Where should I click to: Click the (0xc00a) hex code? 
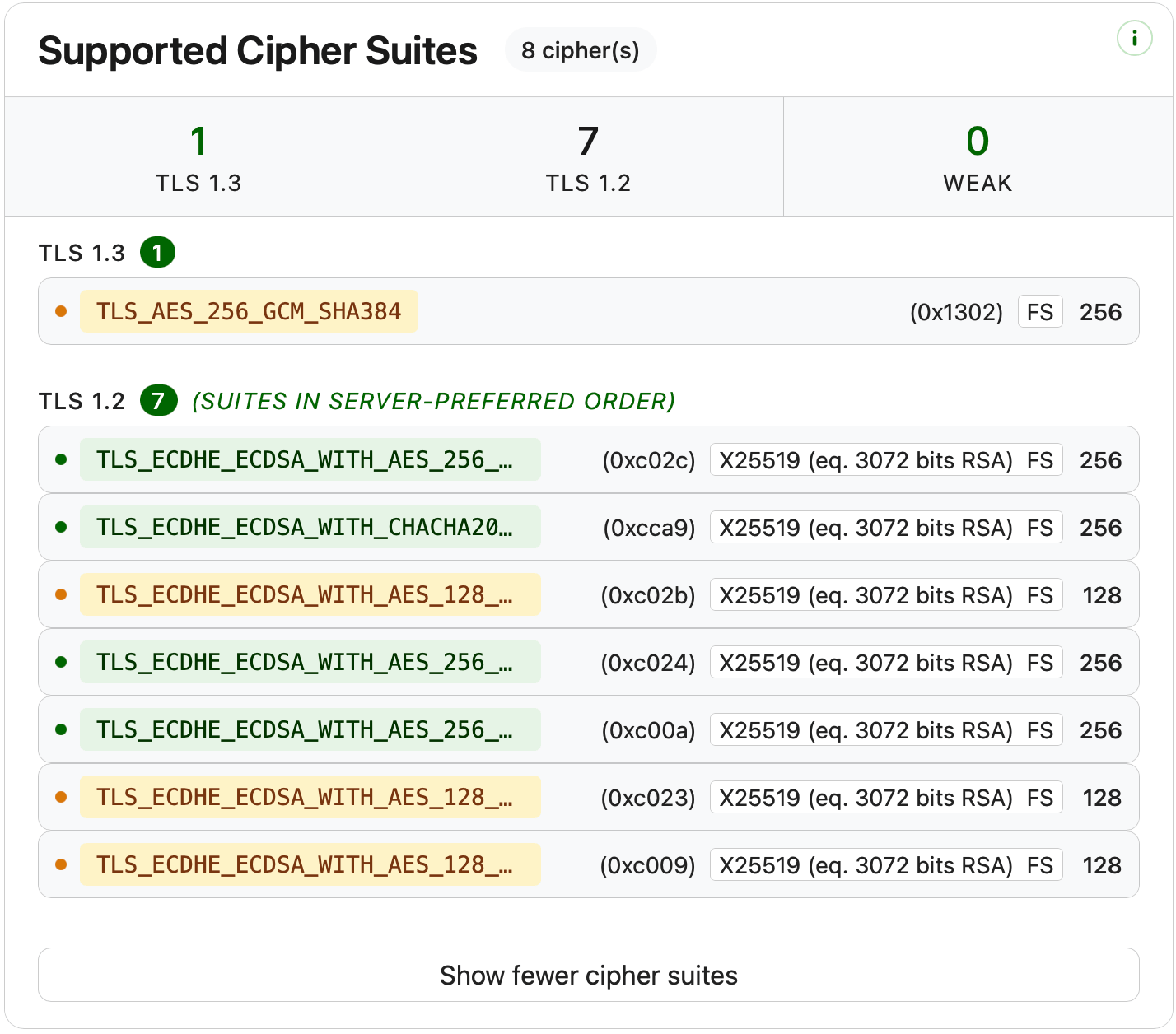[x=648, y=730]
